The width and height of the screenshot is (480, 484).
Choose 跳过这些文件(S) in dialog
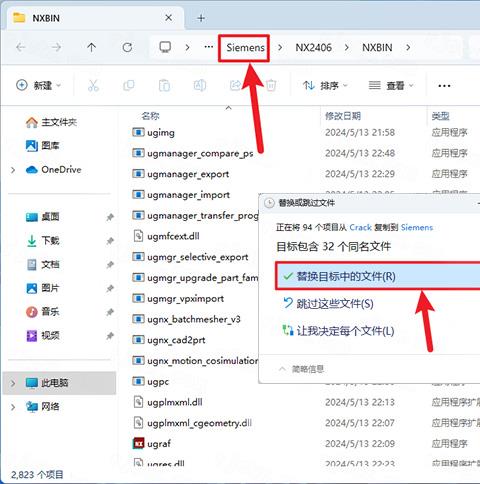[x=328, y=304]
